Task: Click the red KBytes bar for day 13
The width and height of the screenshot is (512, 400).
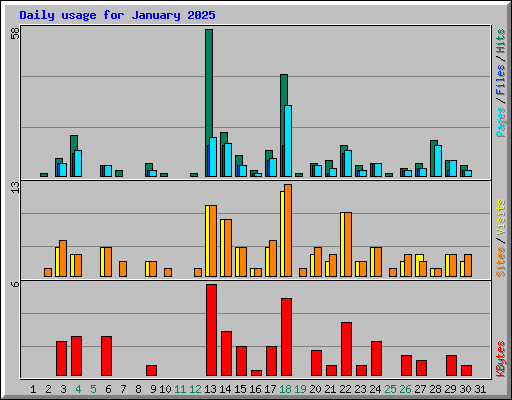Action: [211, 330]
